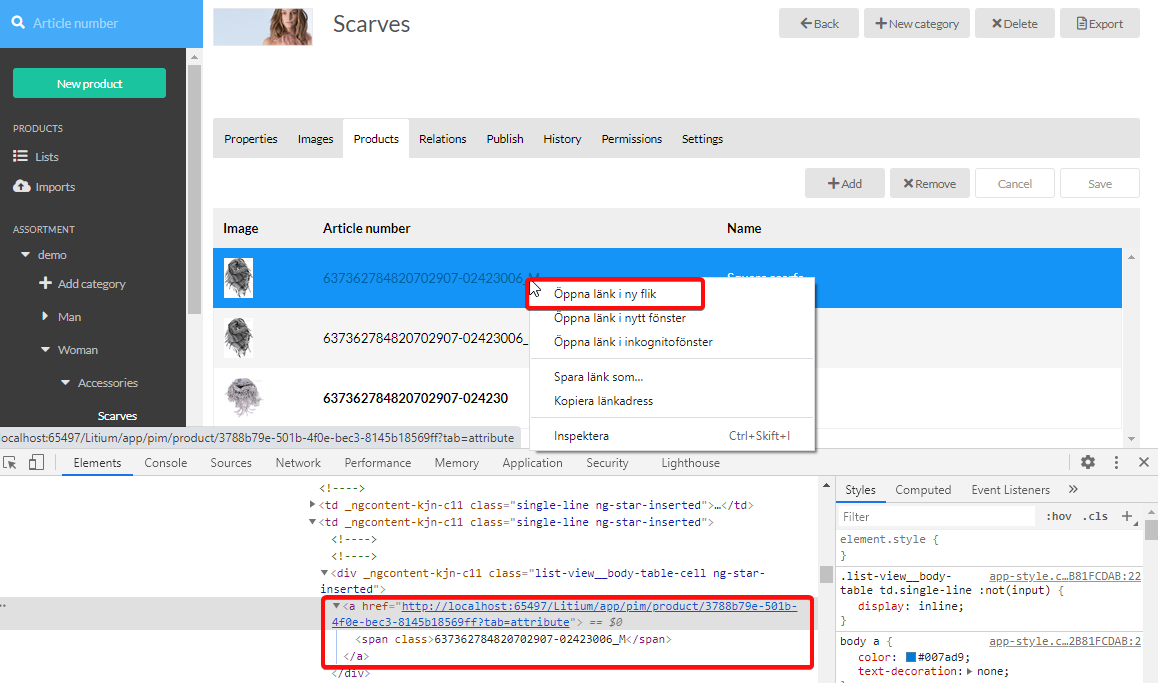Collapse the demo assortment node
1158x683 pixels.
click(x=26, y=255)
